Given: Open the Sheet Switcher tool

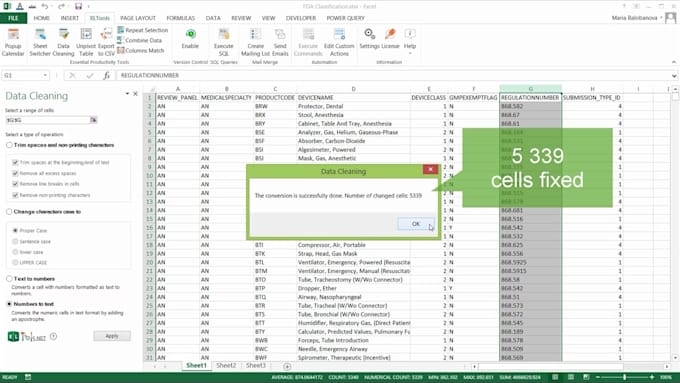Looking at the screenshot, I should (40, 42).
